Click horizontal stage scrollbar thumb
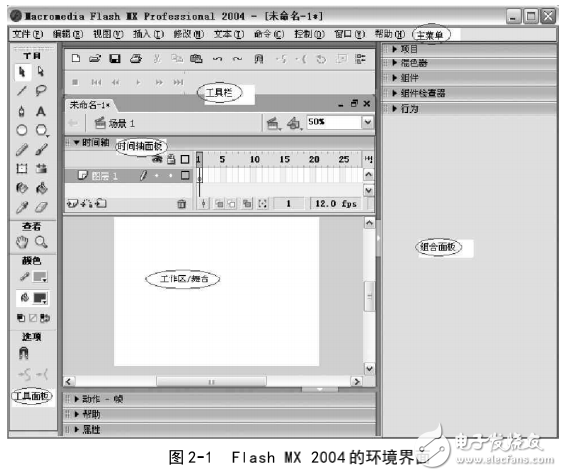This screenshot has height=476, width=562. 211,382
